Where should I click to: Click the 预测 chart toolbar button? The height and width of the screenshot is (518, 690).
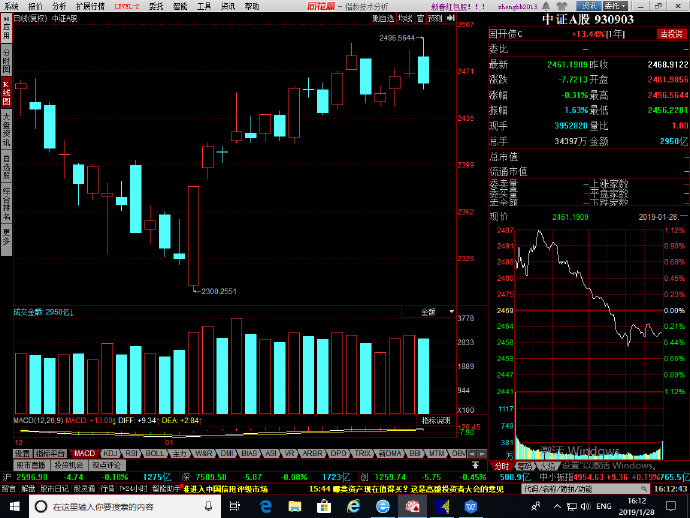click(x=435, y=18)
